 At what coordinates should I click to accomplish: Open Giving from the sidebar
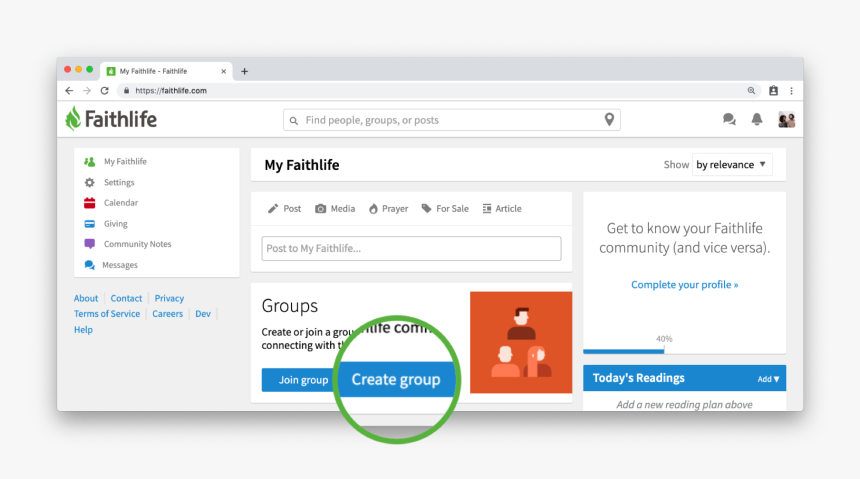[x=116, y=224]
